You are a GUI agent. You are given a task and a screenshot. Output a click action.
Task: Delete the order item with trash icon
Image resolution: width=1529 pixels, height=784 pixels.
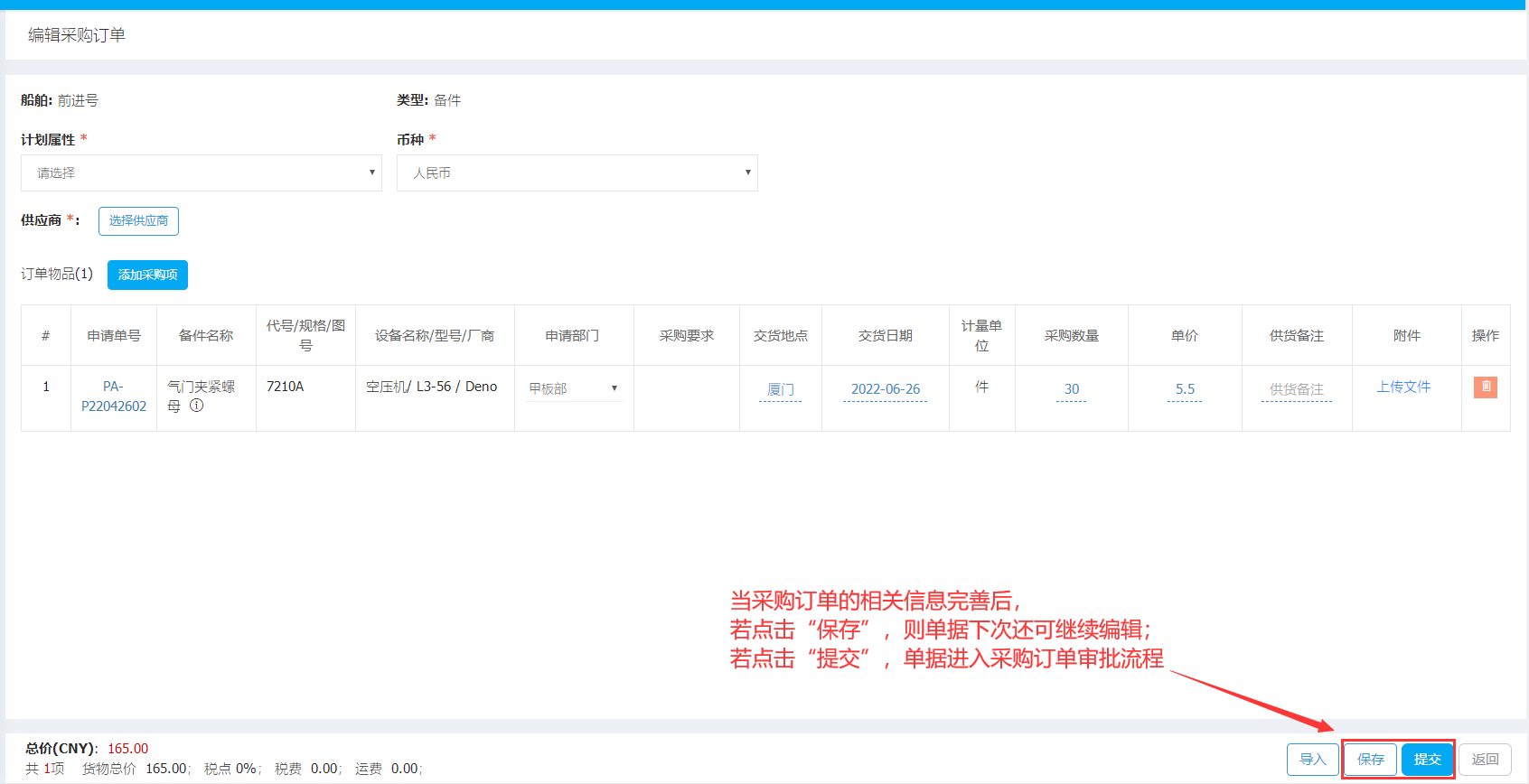pos(1486,387)
